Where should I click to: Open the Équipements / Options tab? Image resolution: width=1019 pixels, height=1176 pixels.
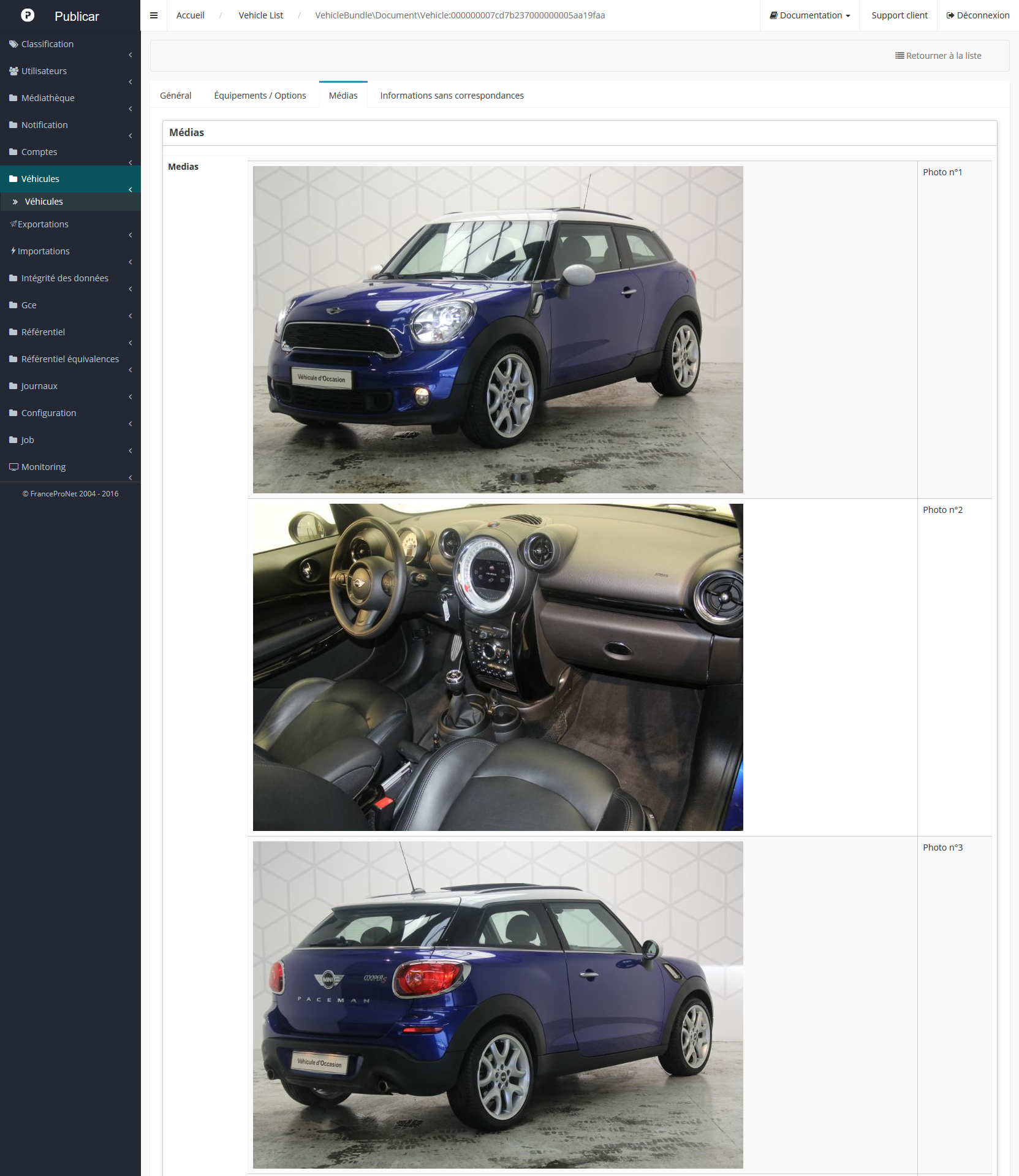pos(260,96)
